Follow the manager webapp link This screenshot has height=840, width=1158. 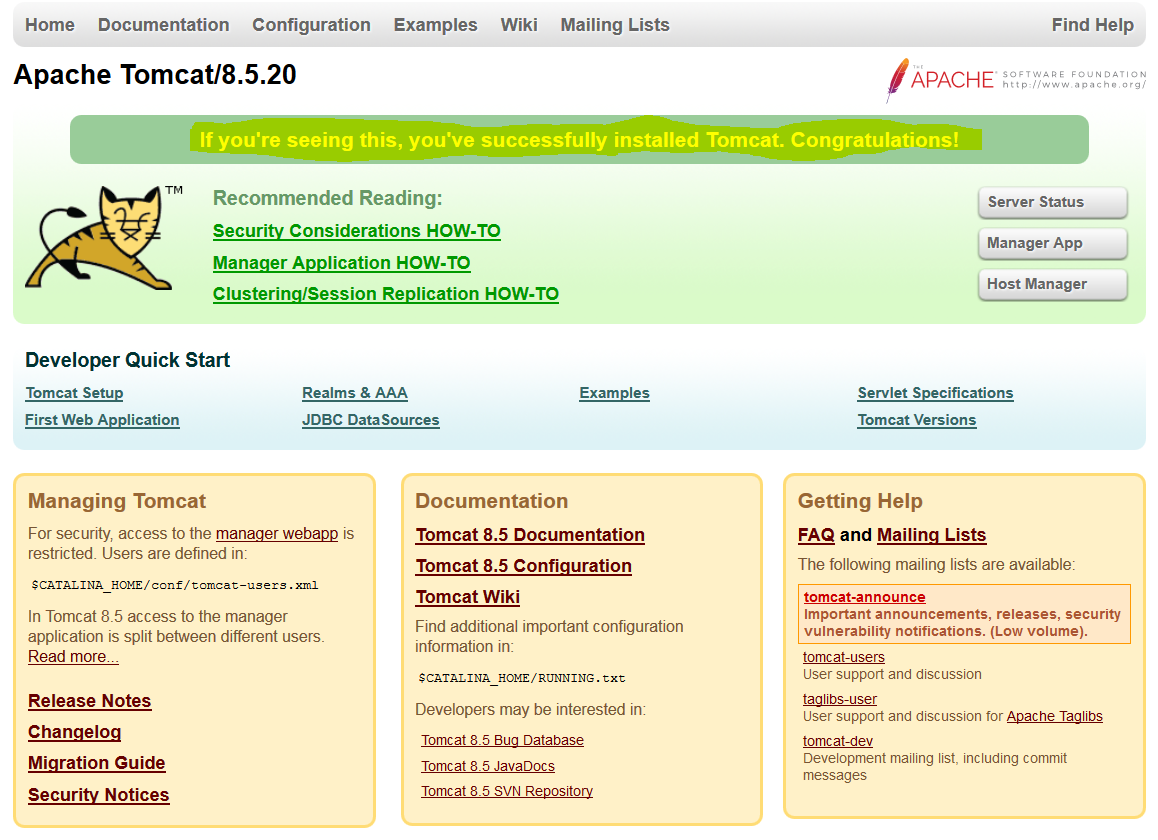tap(277, 533)
